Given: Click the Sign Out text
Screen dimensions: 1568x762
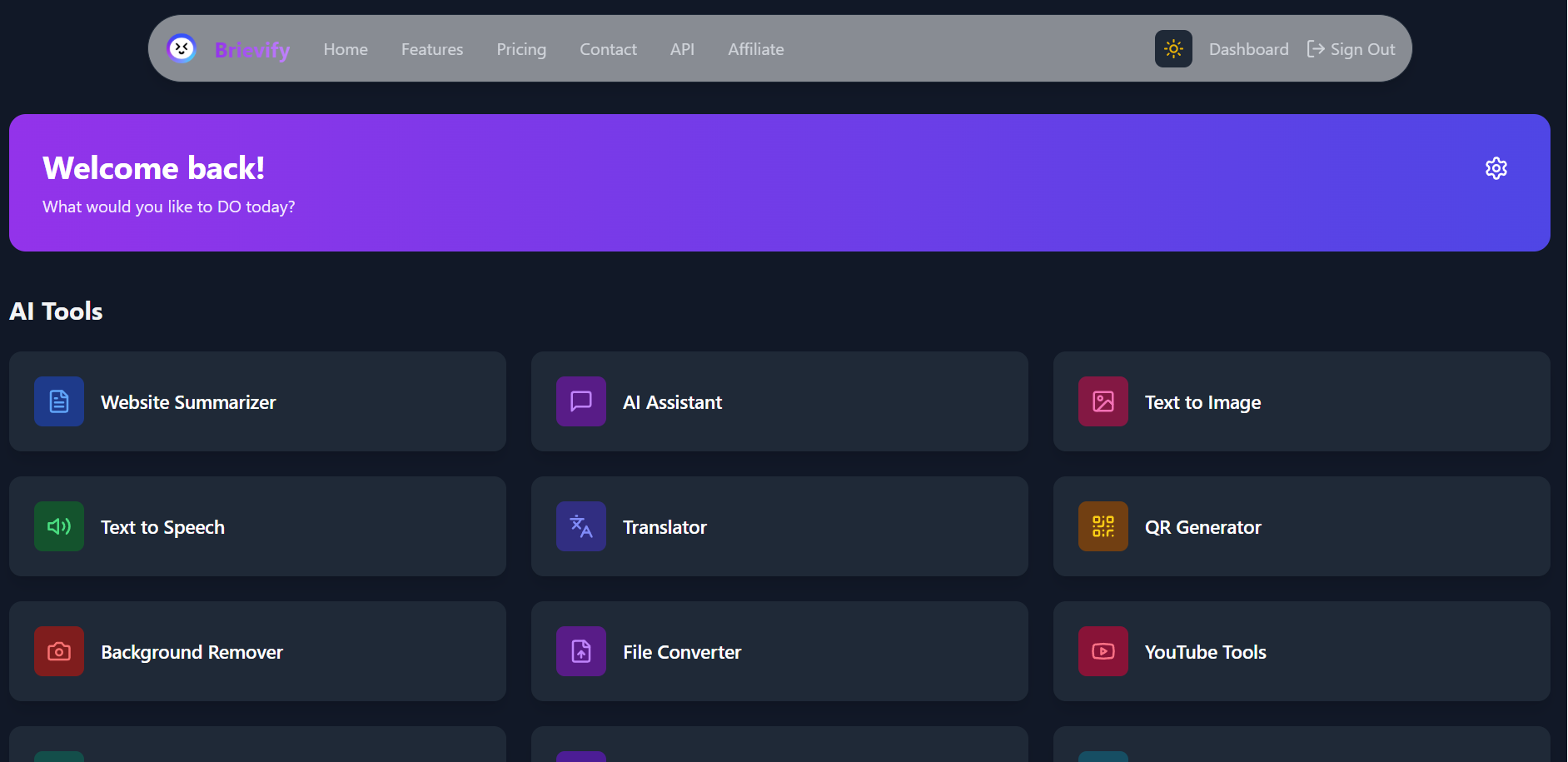Looking at the screenshot, I should click(1362, 49).
